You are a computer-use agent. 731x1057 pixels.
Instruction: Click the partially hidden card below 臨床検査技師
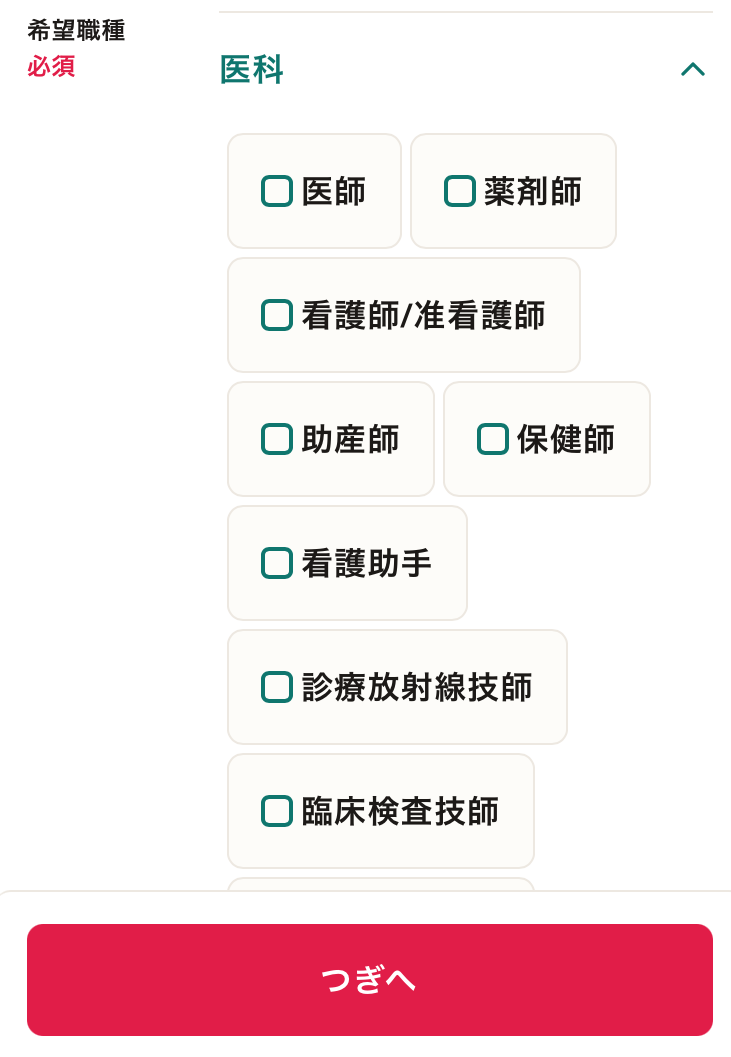(381, 884)
